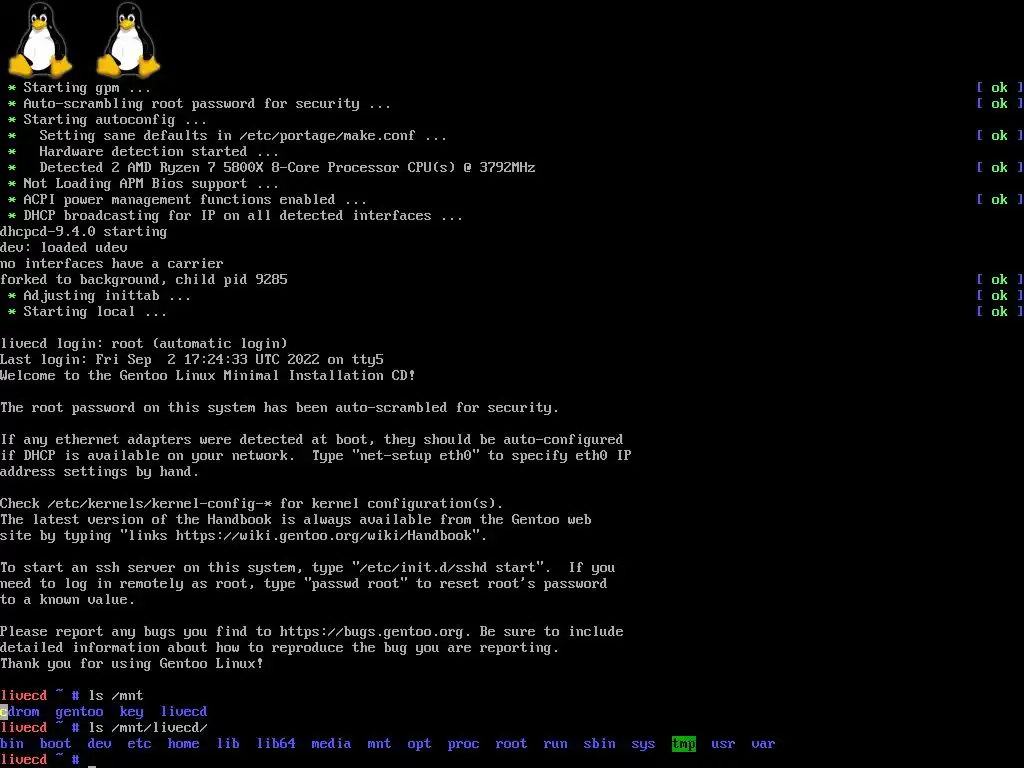Click 'Welcome to the Gentoo Linux Minimal Installation CD!'
This screenshot has height=768, width=1024.
pyautogui.click(x=208, y=376)
